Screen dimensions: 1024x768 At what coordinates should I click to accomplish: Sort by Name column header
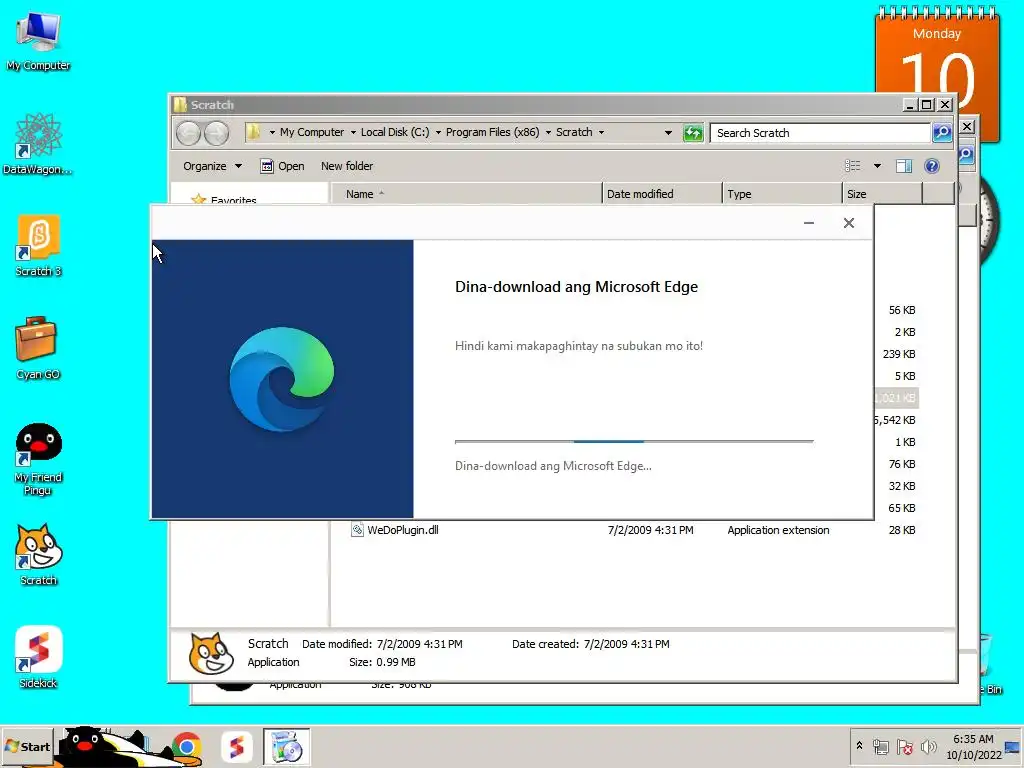point(466,194)
